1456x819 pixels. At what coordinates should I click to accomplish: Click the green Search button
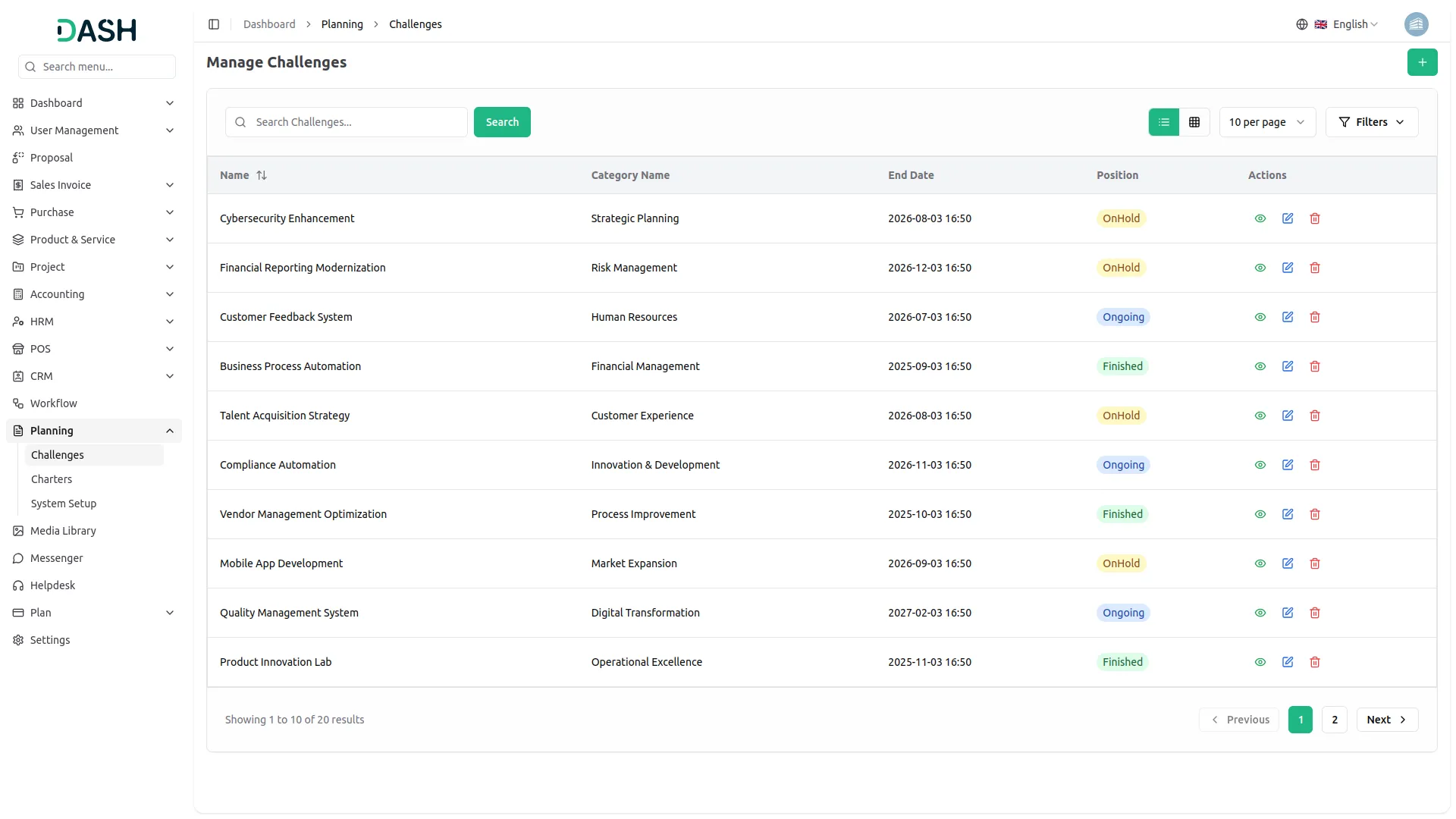502,122
